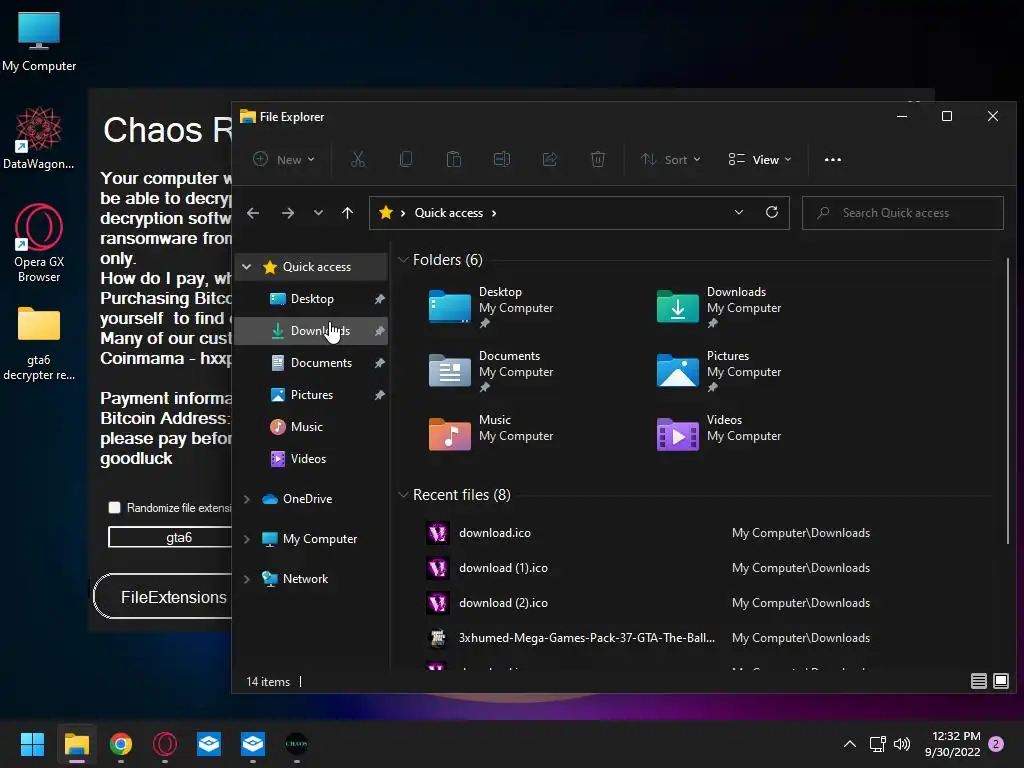Image resolution: width=1024 pixels, height=768 pixels.
Task: Click Quick access in address bar breadcrumb
Action: point(449,213)
